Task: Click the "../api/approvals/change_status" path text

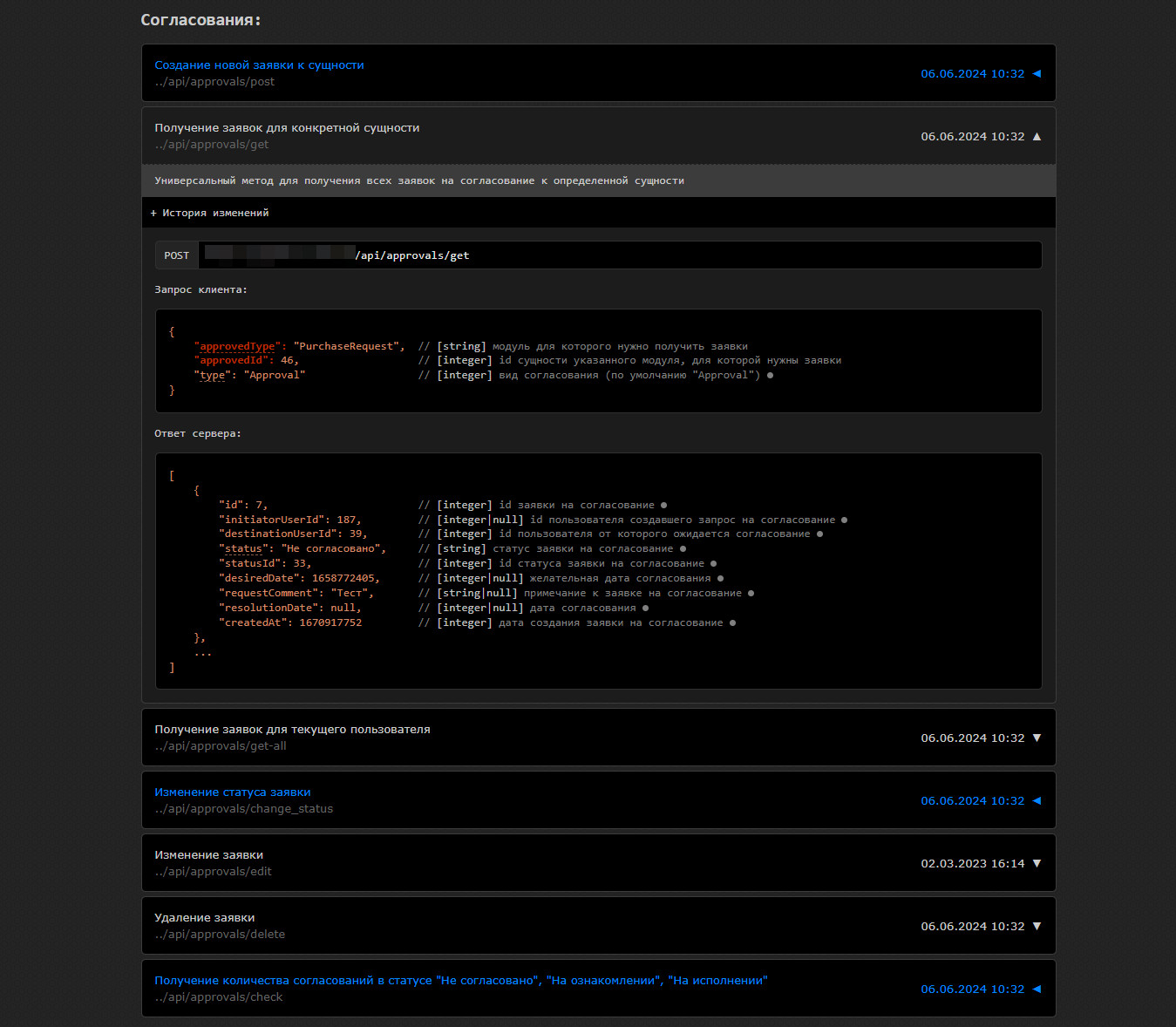Action: pos(244,809)
